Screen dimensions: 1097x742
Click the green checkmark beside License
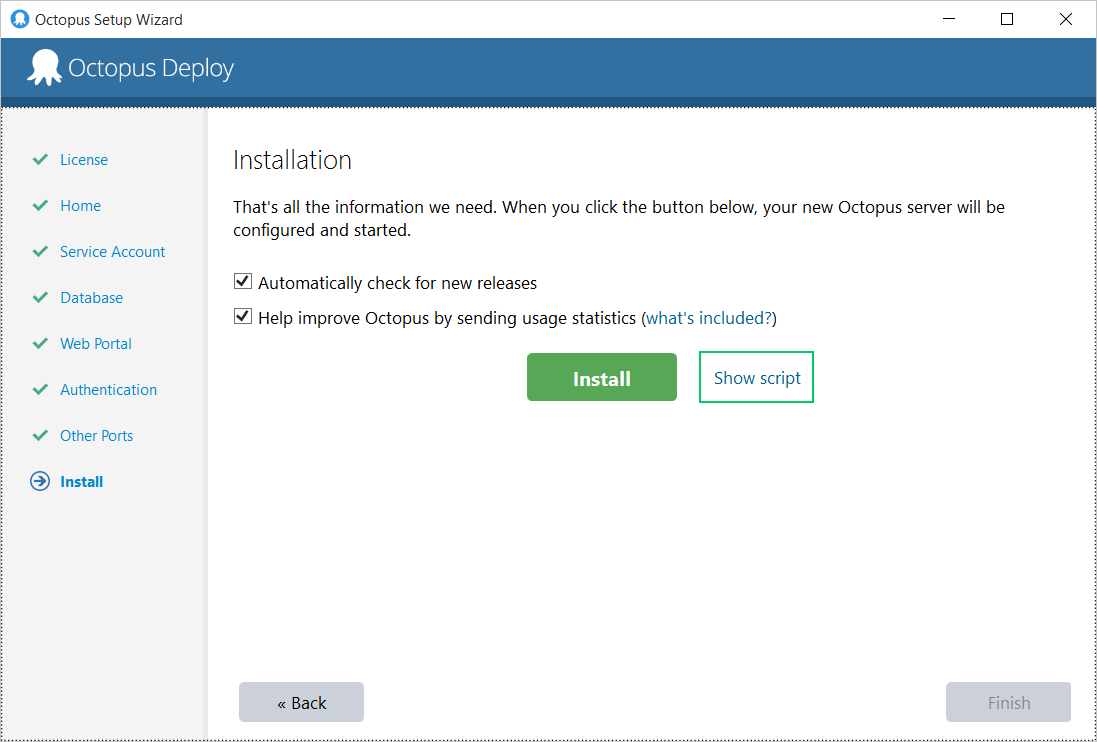click(x=40, y=160)
